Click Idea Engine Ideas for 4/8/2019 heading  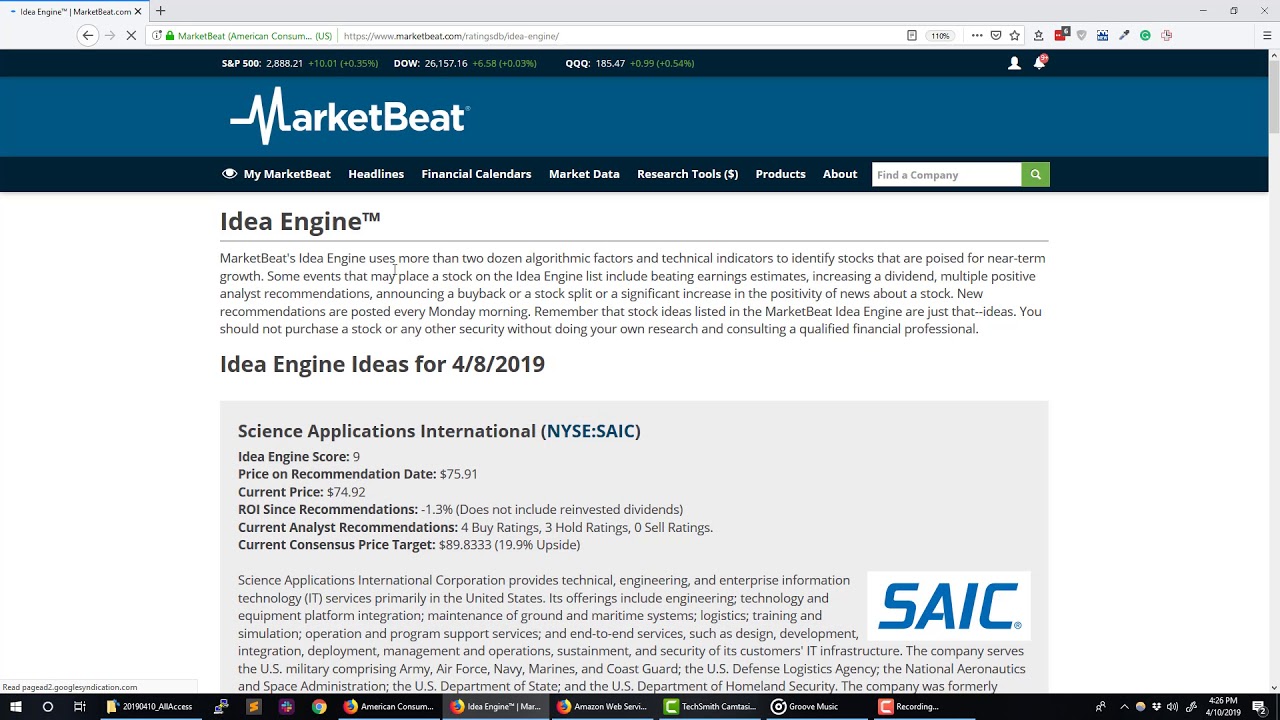coord(382,364)
